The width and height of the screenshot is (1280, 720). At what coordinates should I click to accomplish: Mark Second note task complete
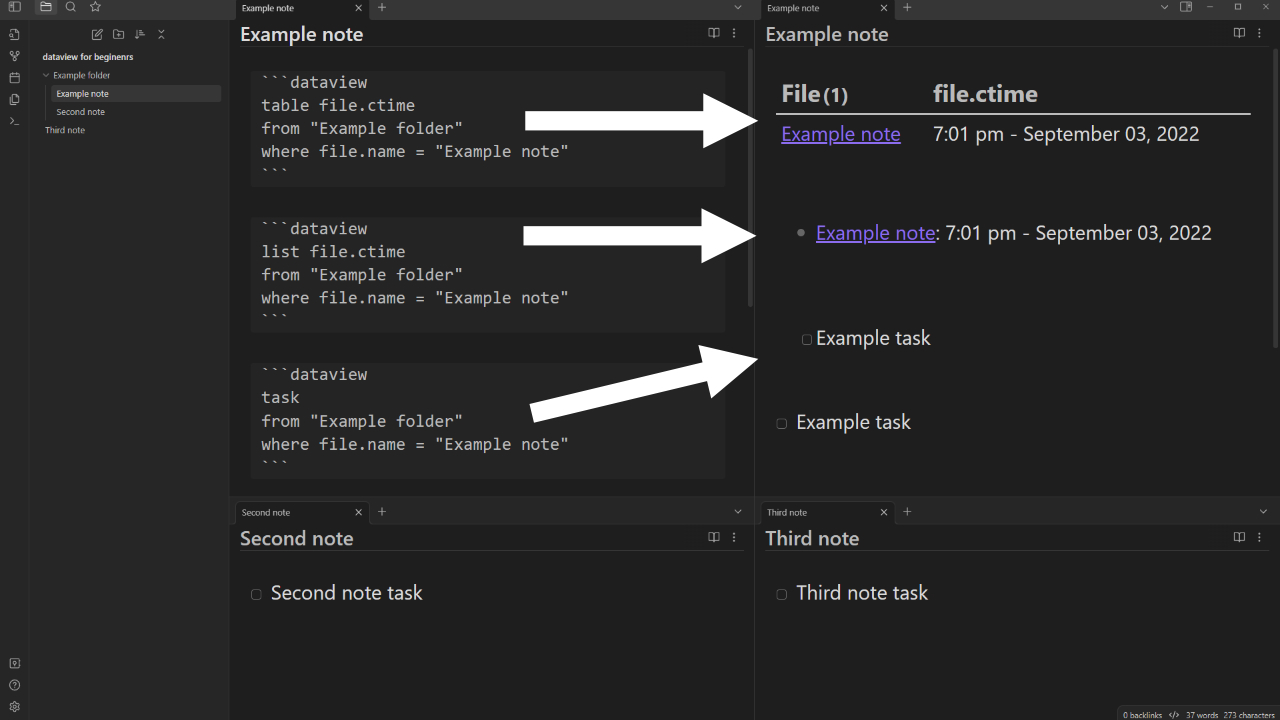point(256,594)
